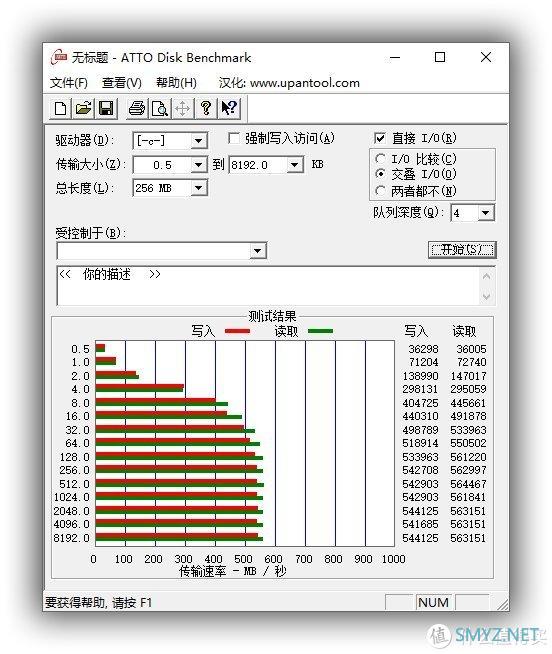
Task: Click the read value 564467
Action: 468,484
